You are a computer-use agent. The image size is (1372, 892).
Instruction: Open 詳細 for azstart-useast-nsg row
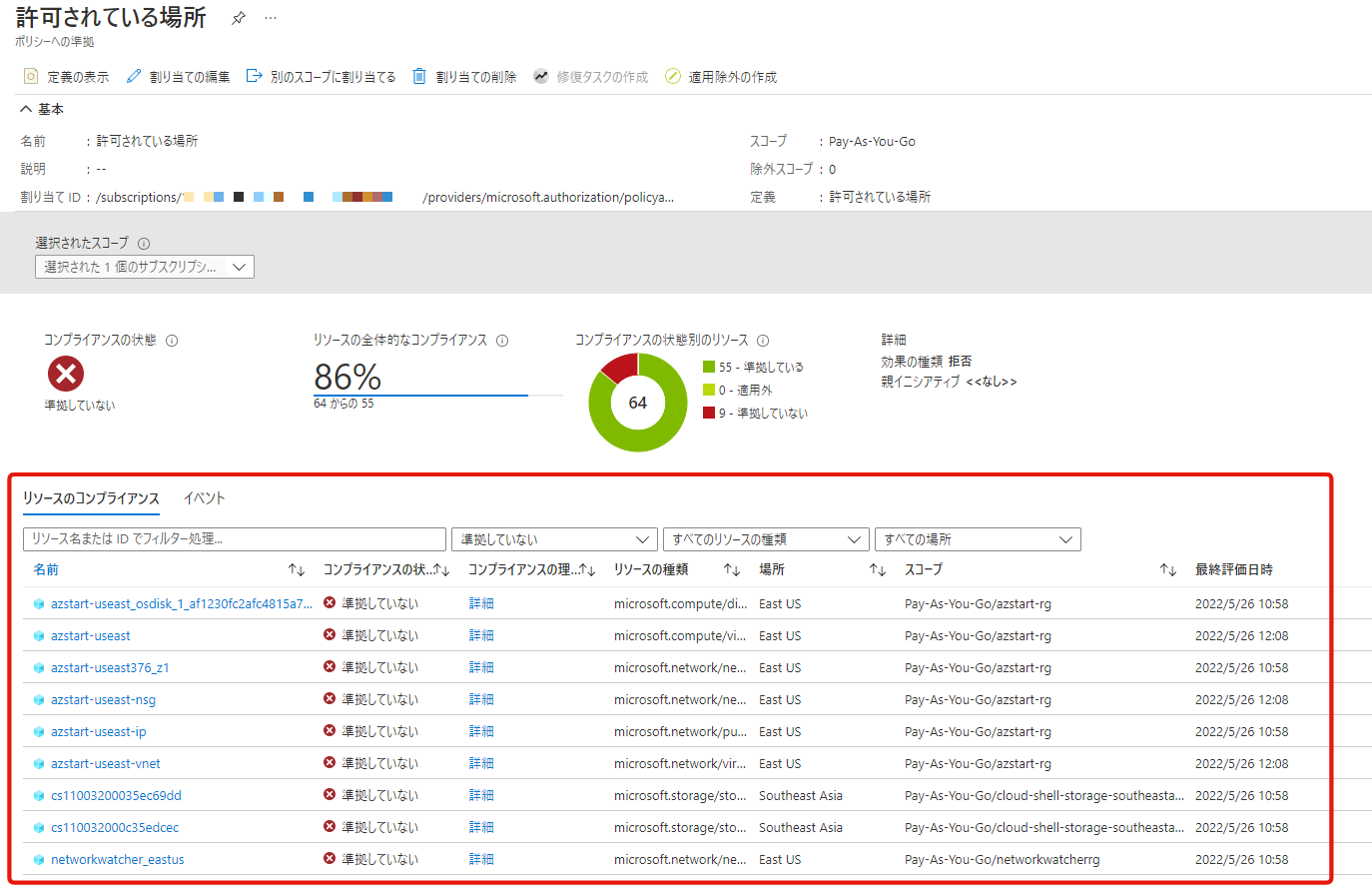pyautogui.click(x=481, y=700)
